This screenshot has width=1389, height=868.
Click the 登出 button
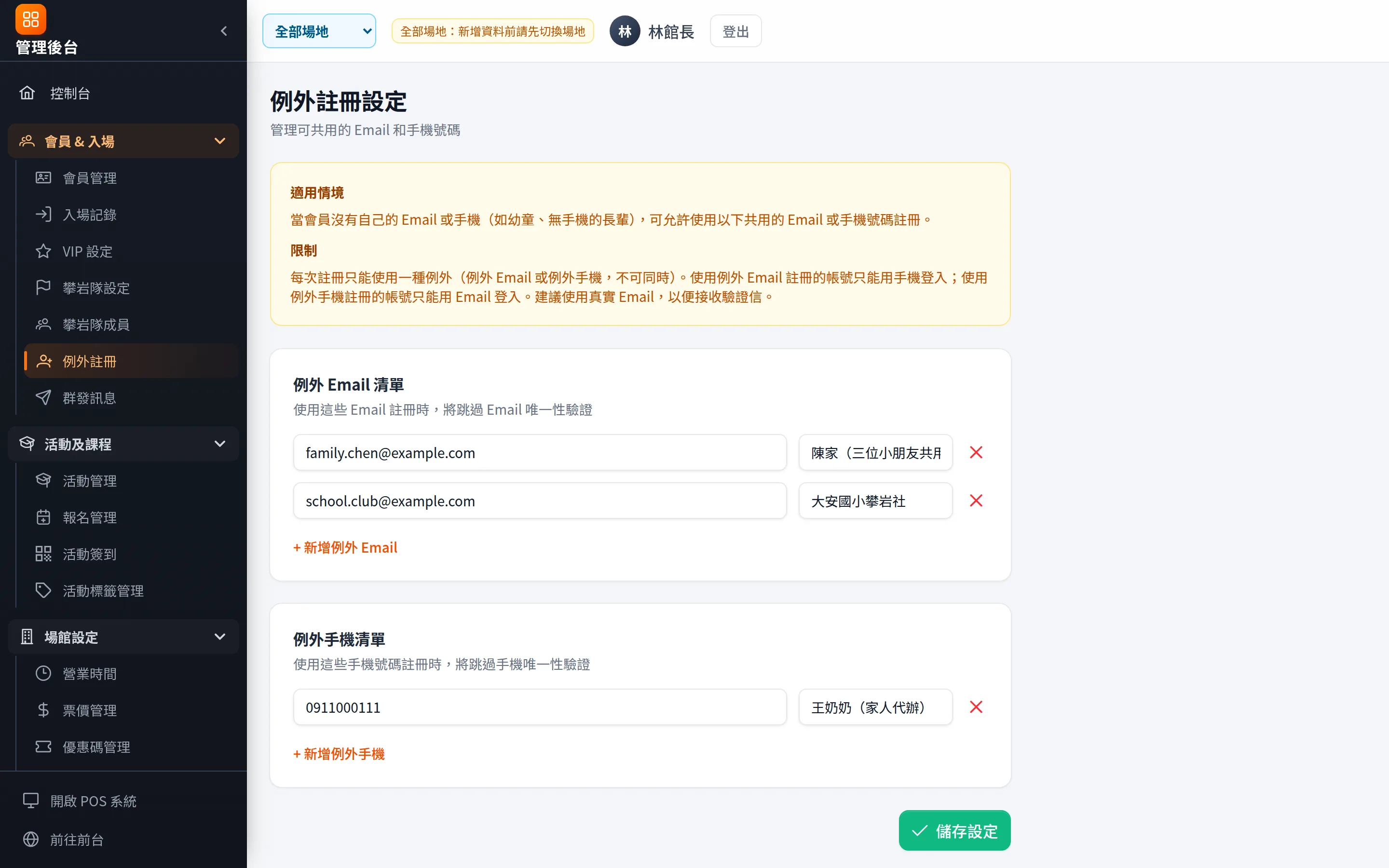click(x=735, y=31)
